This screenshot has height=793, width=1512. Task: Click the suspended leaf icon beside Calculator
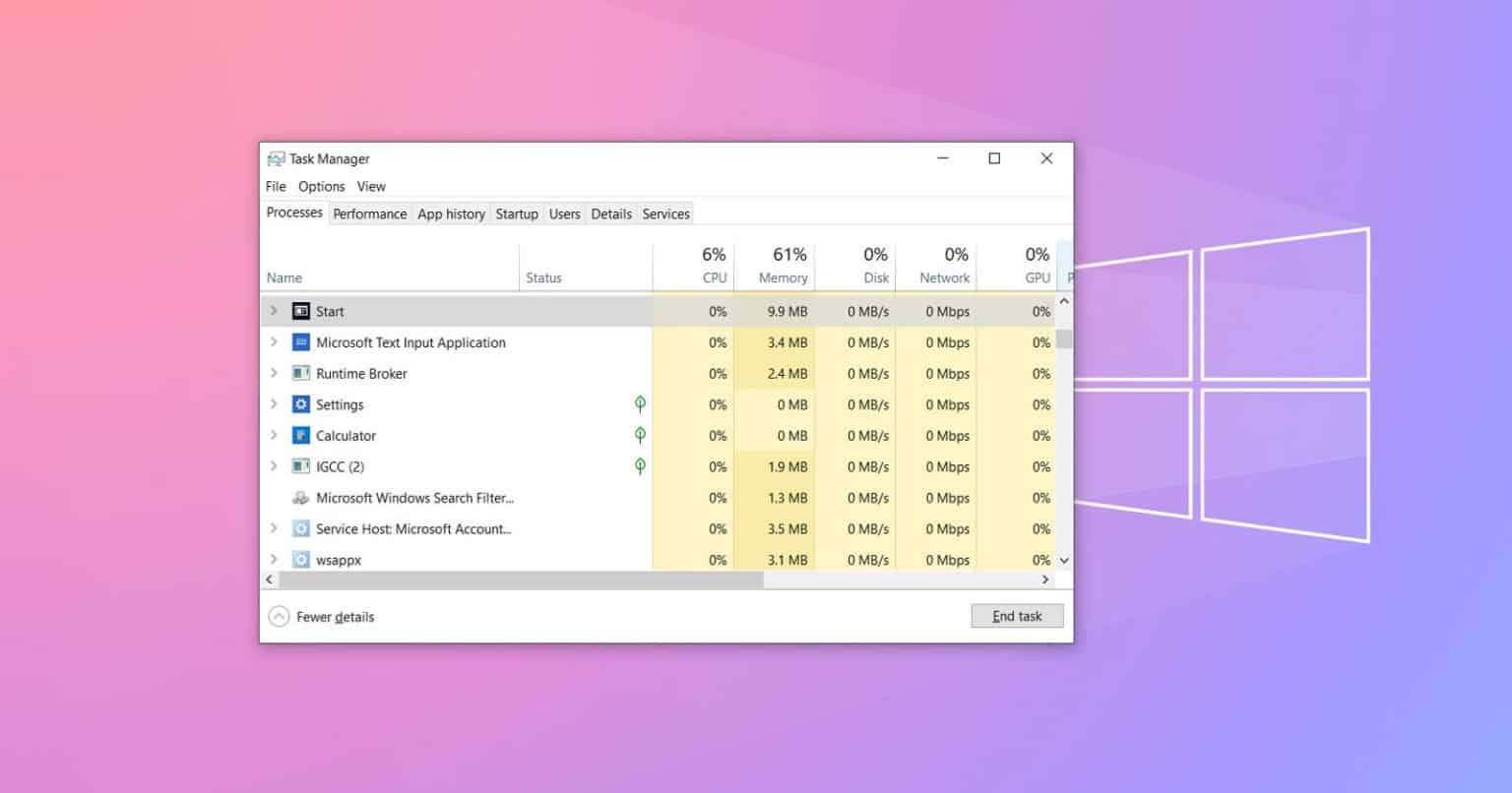click(640, 435)
